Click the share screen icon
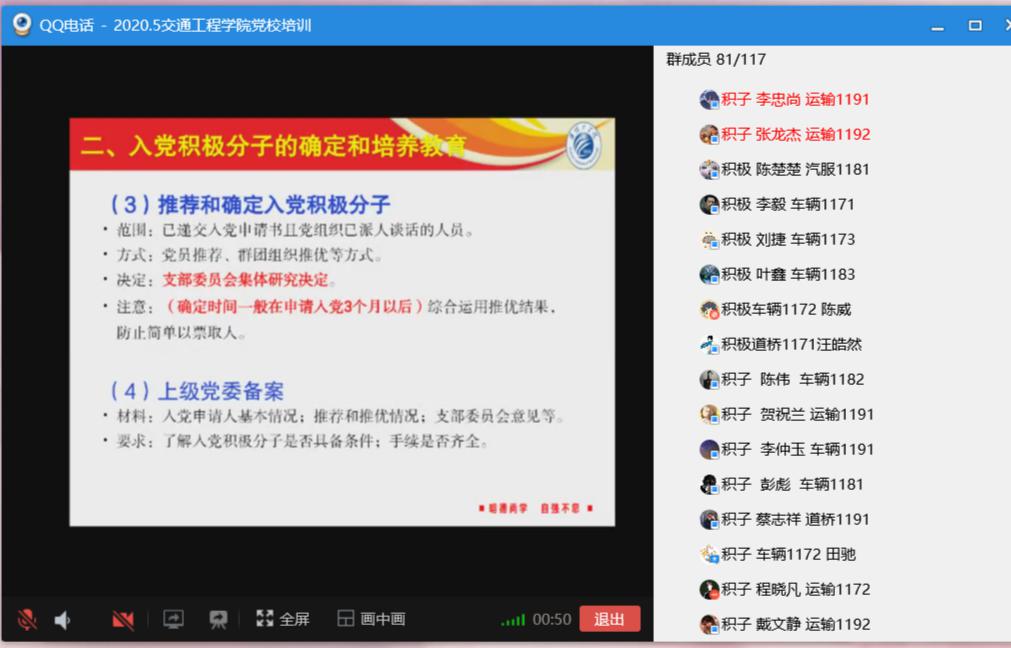Image resolution: width=1011 pixels, height=648 pixels. [x=173, y=620]
